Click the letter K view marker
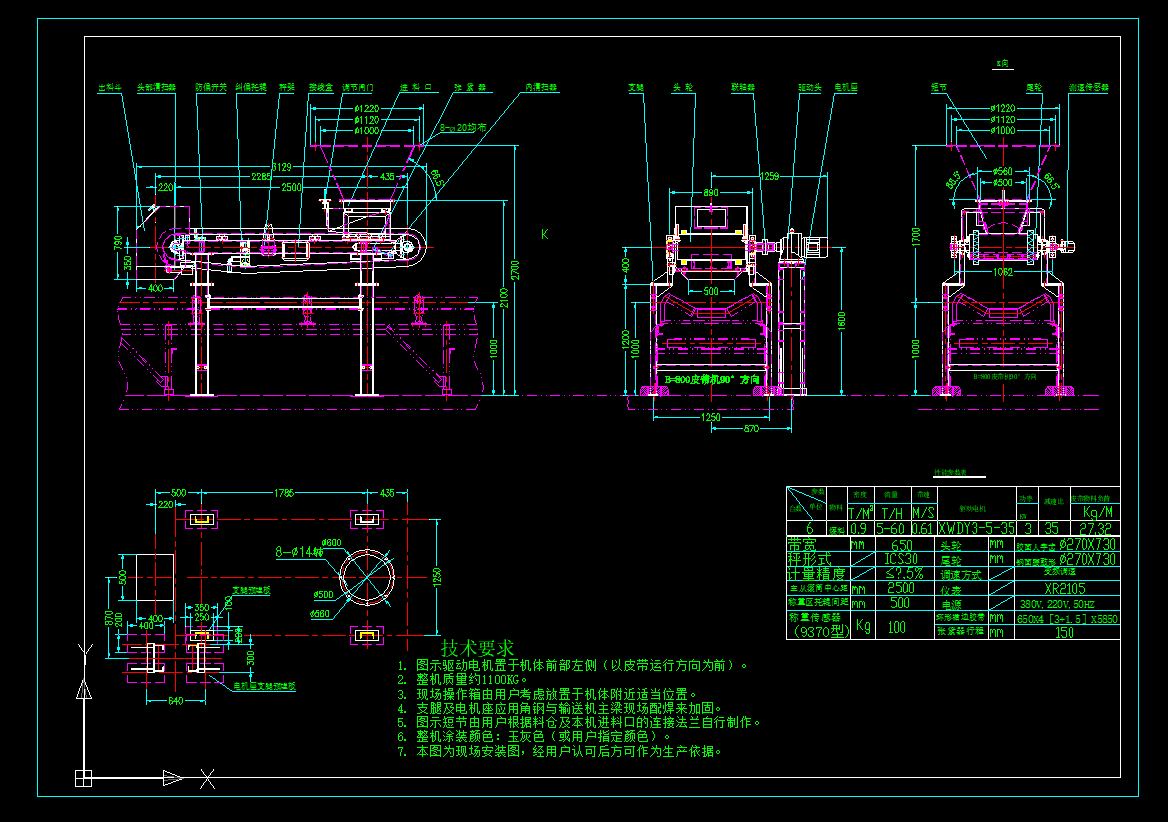This screenshot has width=1168, height=822. pyautogui.click(x=545, y=235)
